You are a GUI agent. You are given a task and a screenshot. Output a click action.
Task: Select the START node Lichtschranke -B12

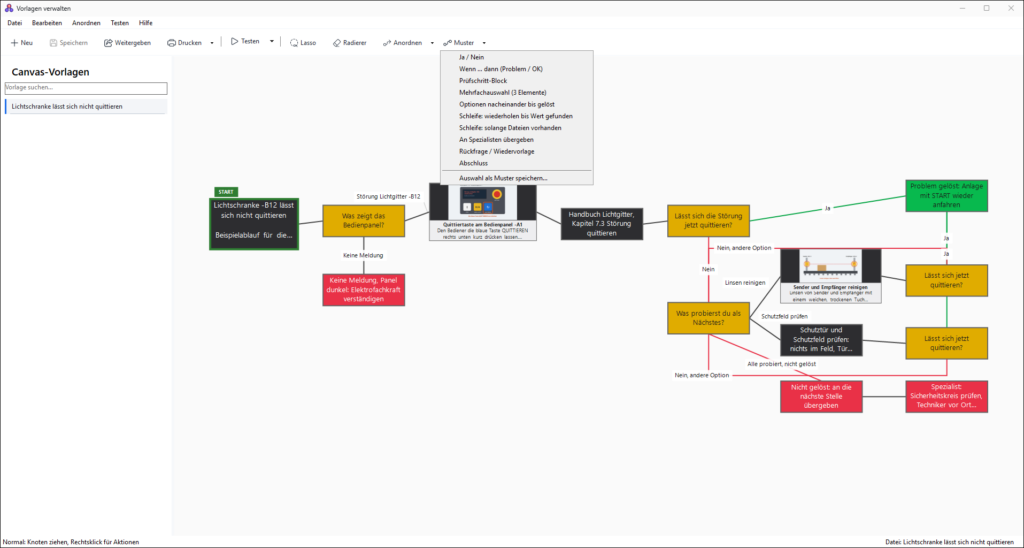pos(254,224)
